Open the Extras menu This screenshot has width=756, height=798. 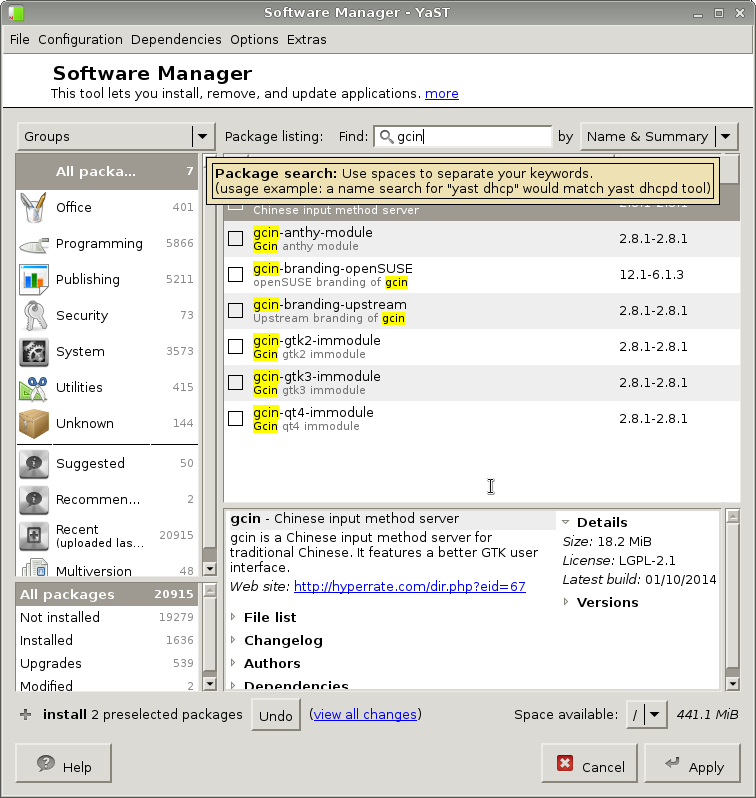306,39
